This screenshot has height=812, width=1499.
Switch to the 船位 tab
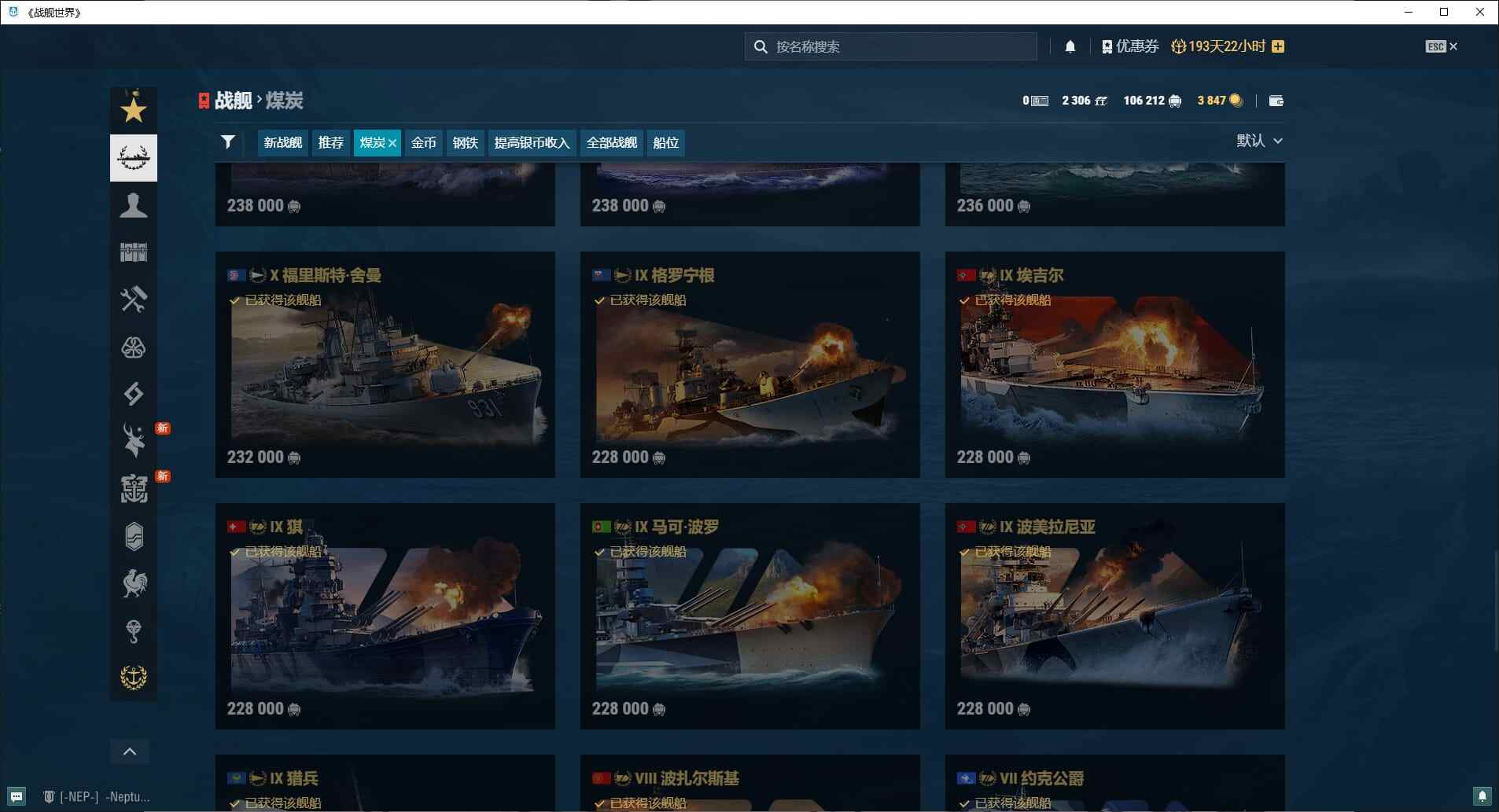[x=665, y=142]
